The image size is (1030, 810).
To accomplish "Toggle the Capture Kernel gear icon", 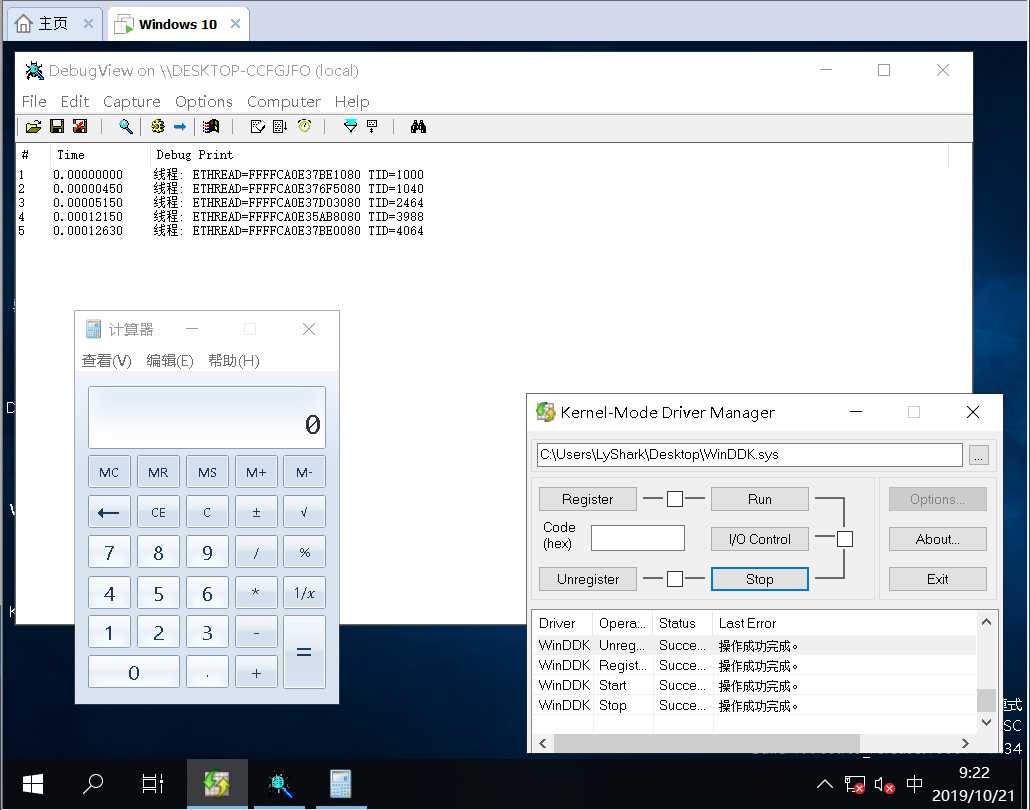I will (157, 127).
